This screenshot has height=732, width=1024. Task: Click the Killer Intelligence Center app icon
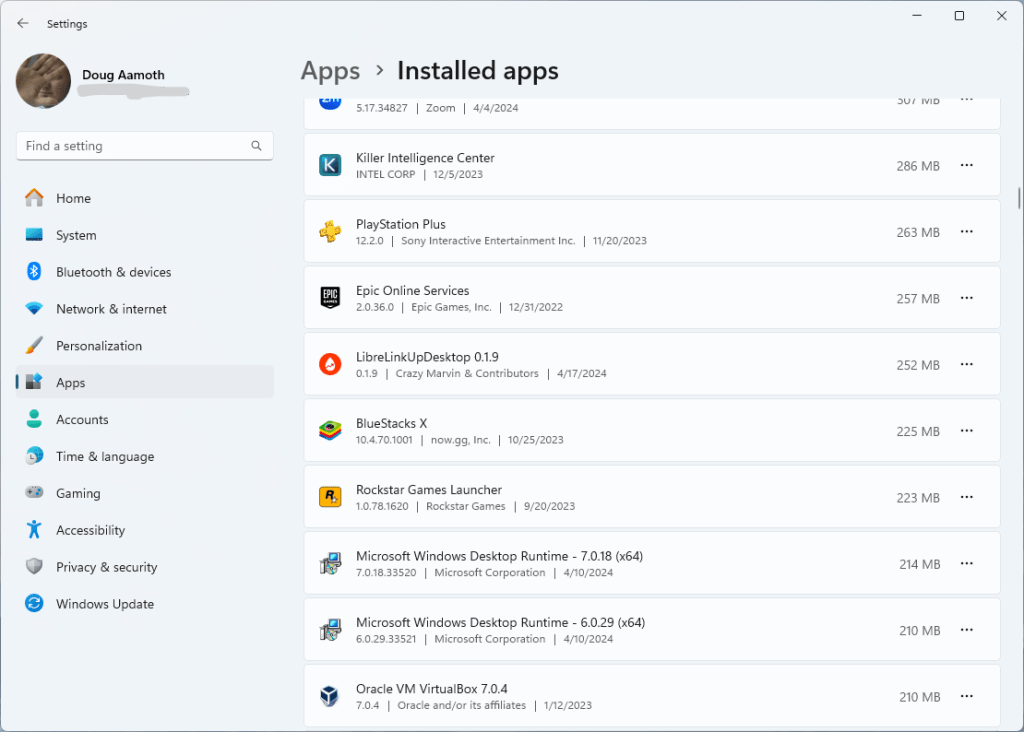coord(330,166)
